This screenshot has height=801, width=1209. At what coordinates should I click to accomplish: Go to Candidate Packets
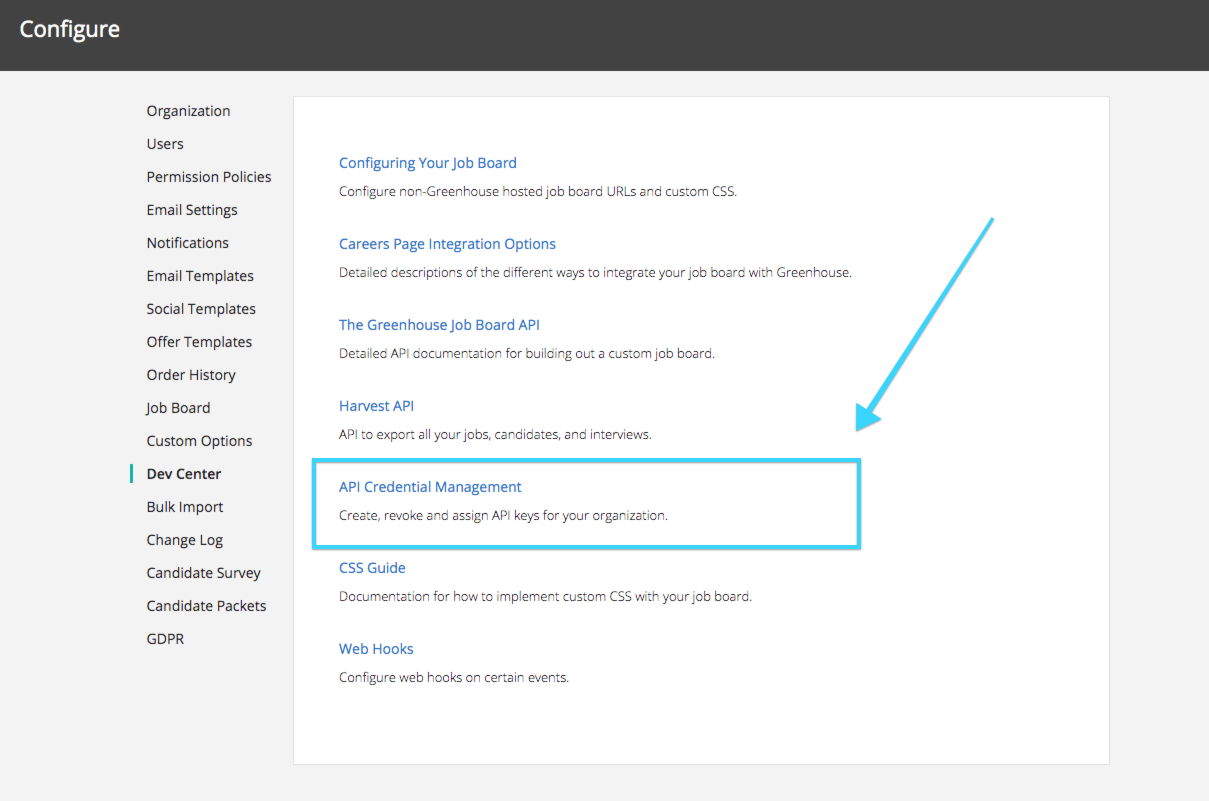pos(206,606)
